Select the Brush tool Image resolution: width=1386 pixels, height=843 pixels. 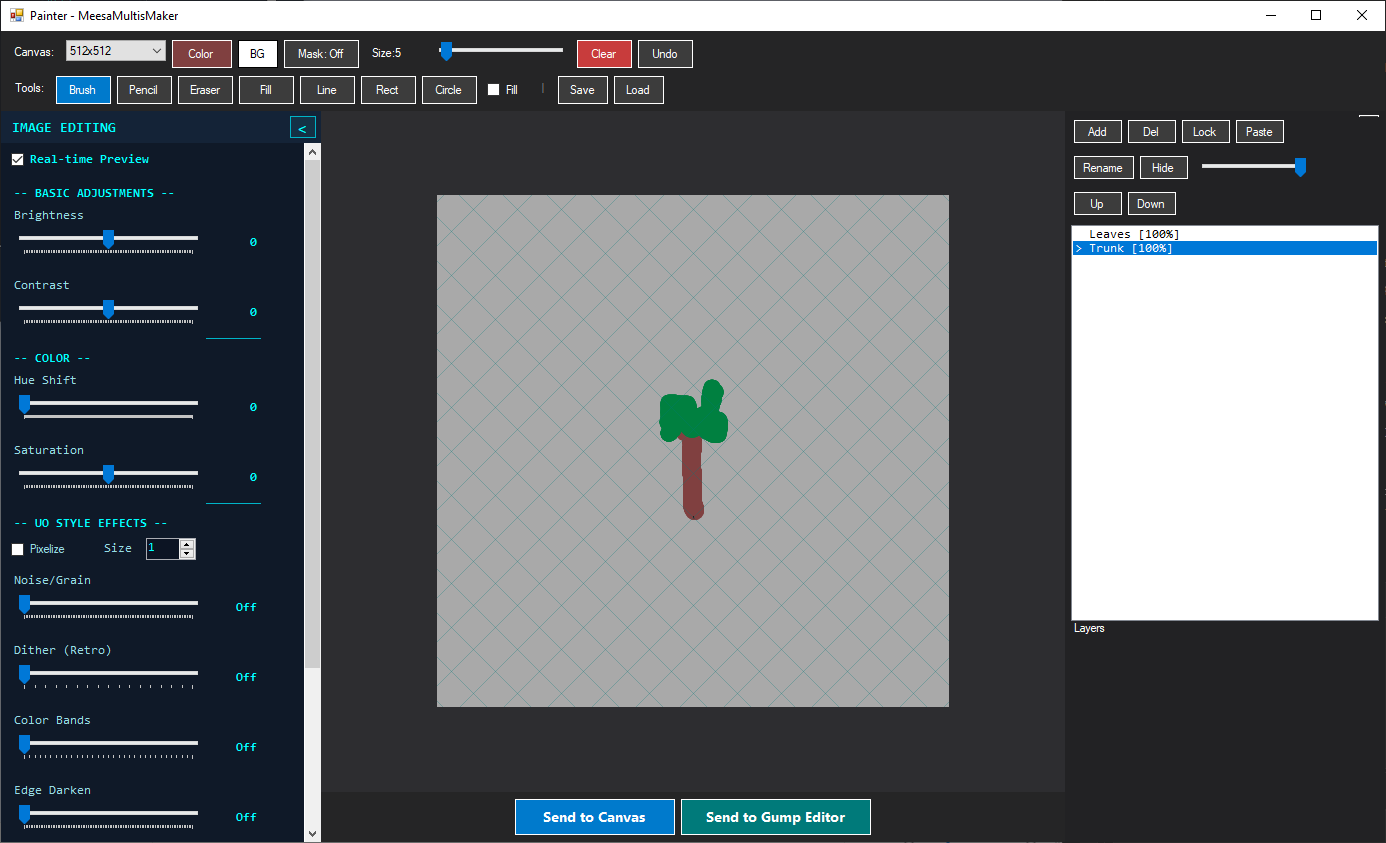(83, 90)
